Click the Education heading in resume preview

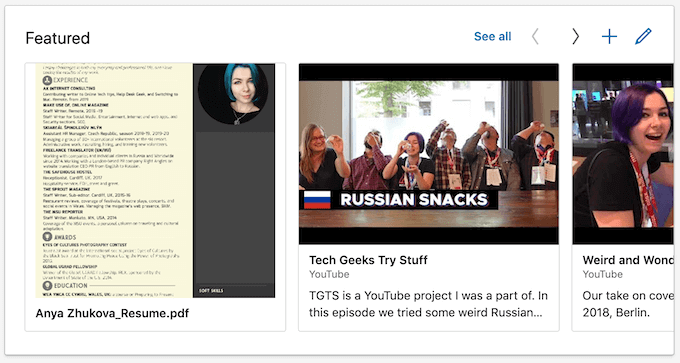click(x=65, y=286)
